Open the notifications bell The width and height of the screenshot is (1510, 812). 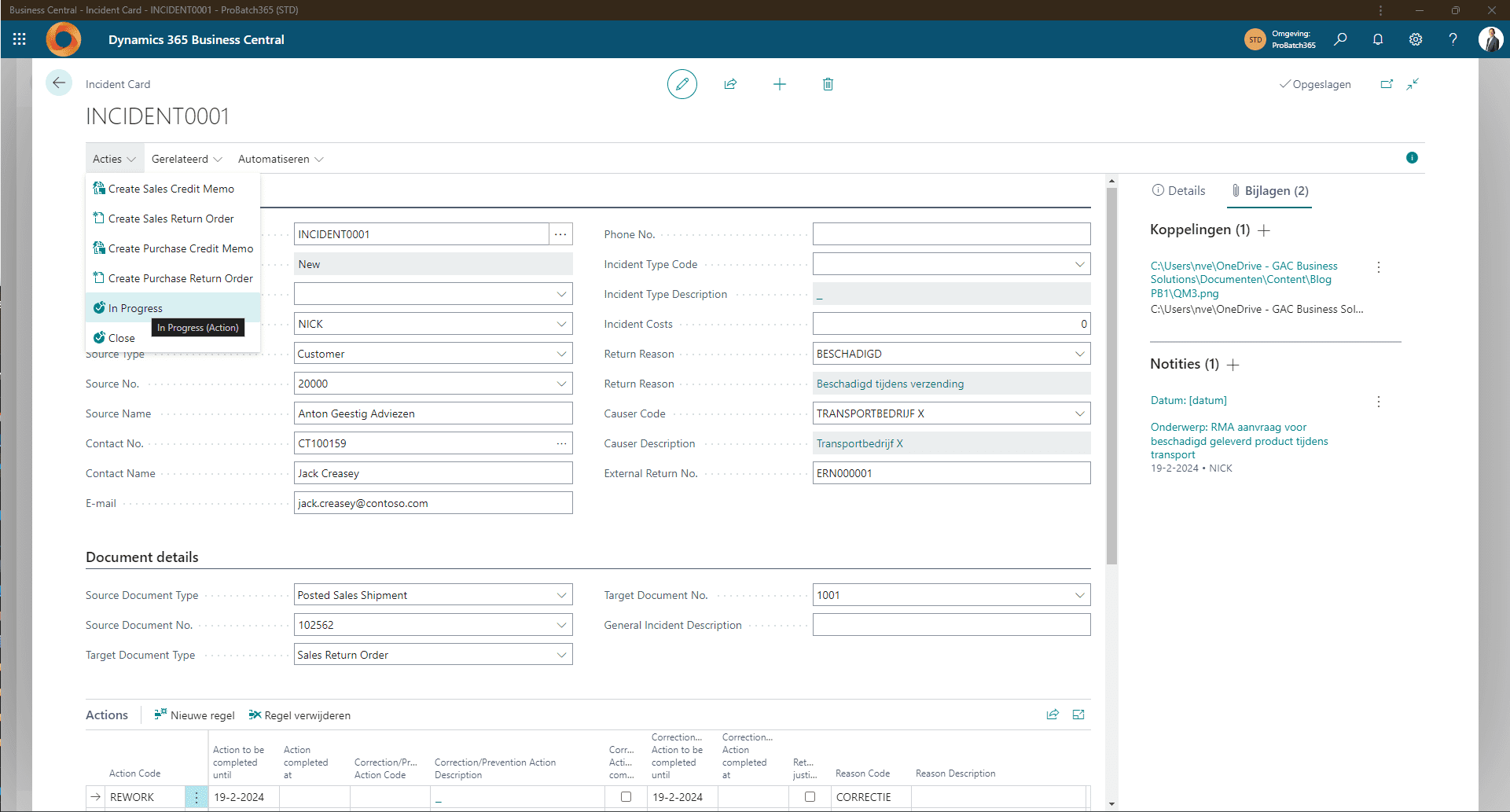pyautogui.click(x=1378, y=39)
